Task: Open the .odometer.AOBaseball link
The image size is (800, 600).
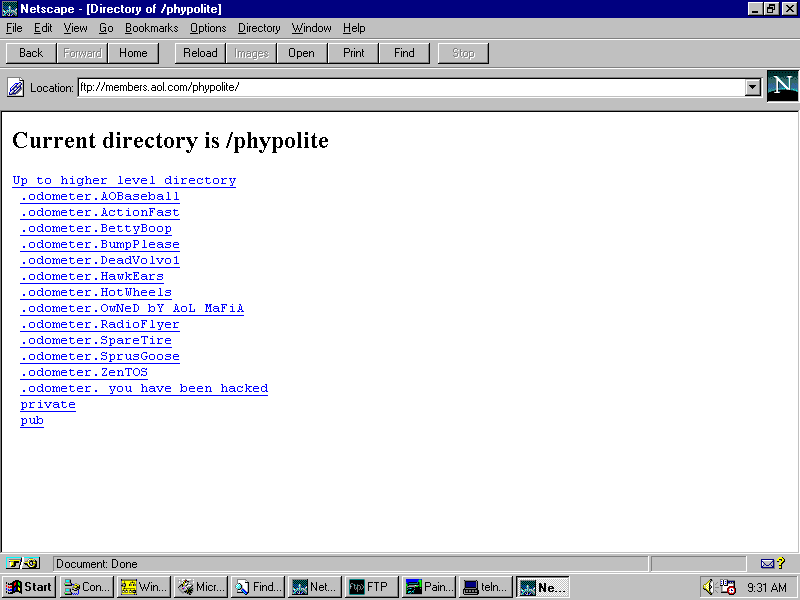Action: point(100,196)
